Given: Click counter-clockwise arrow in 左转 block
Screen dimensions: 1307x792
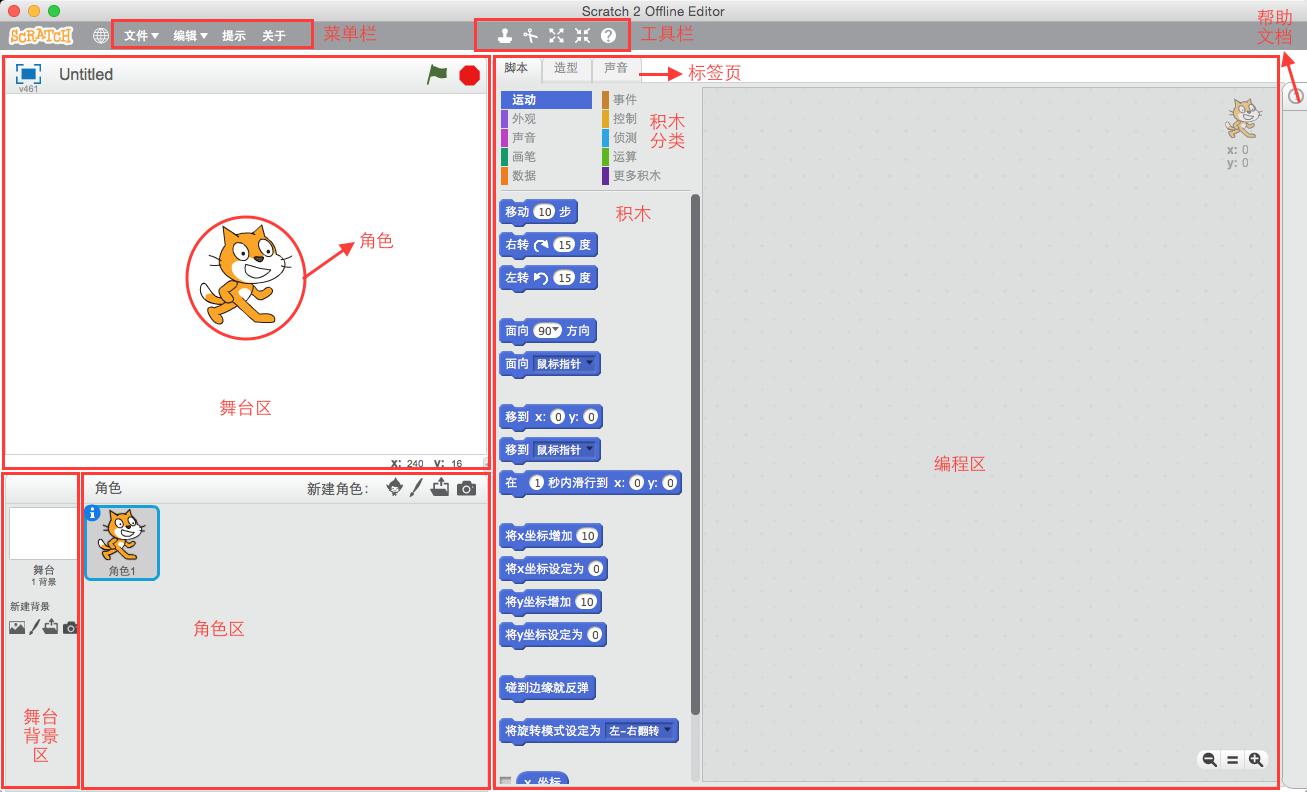Looking at the screenshot, I should 541,278.
